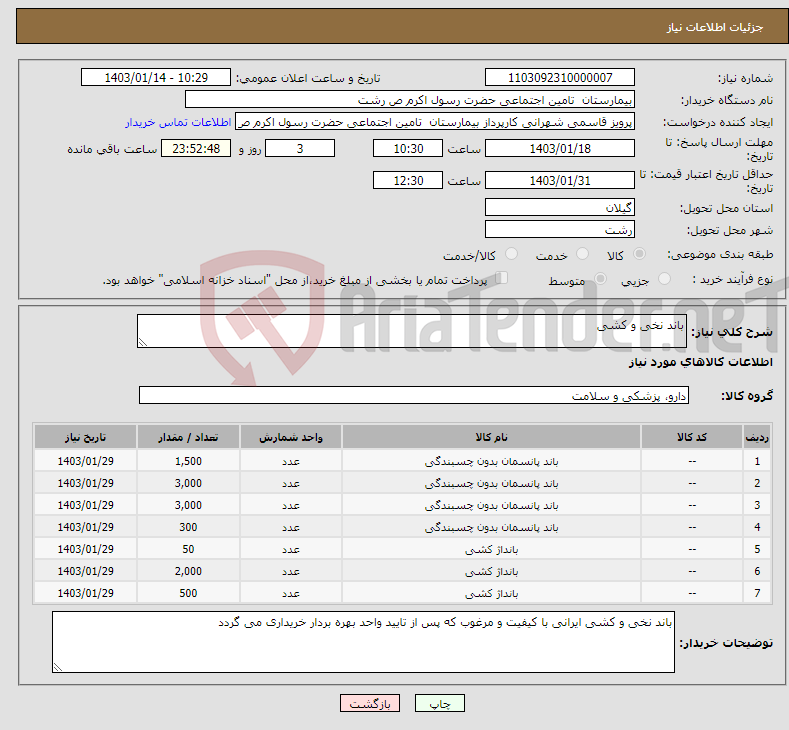
Task: Click the need date 1403/01/29 in row 7
Action: click(x=86, y=594)
